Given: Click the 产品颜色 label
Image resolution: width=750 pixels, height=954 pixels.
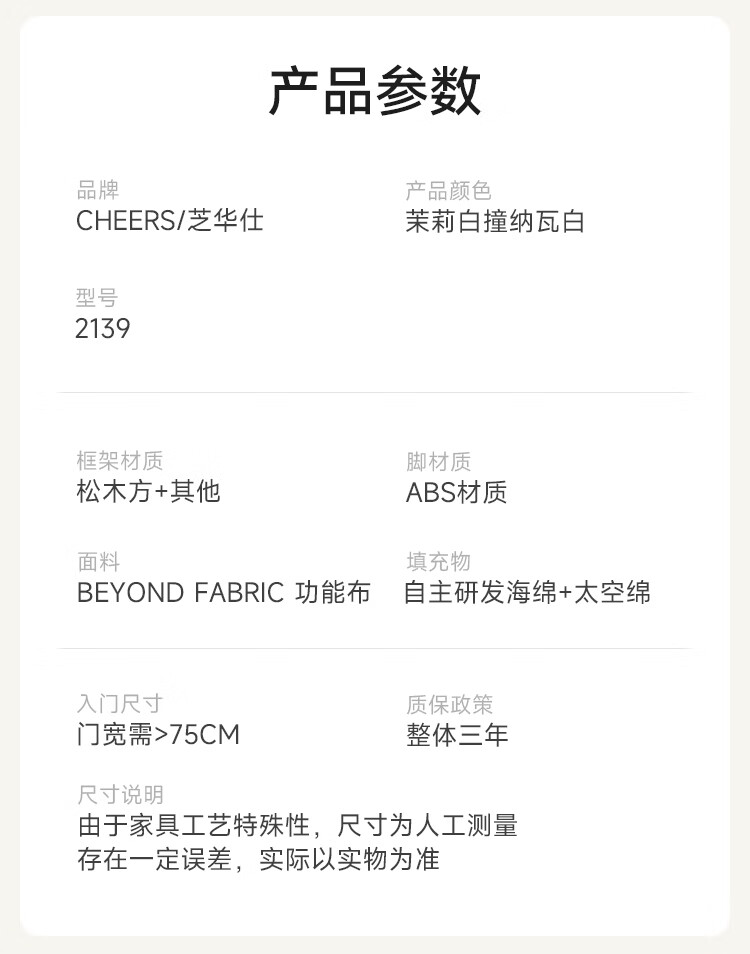Looking at the screenshot, I should pos(448,190).
